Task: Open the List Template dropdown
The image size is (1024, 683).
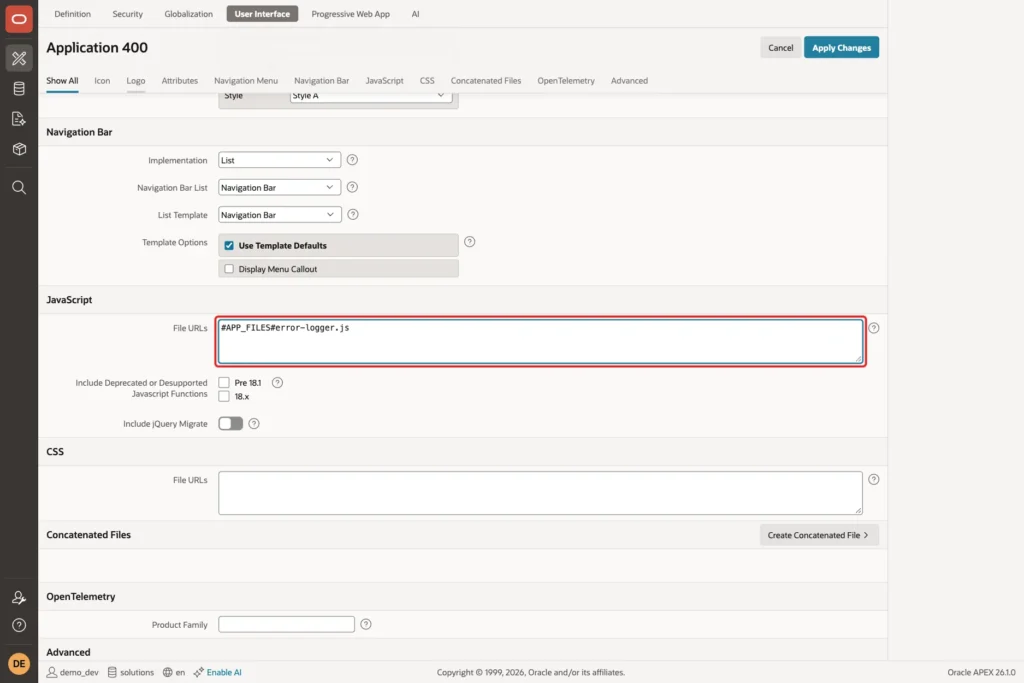Action: coord(280,215)
